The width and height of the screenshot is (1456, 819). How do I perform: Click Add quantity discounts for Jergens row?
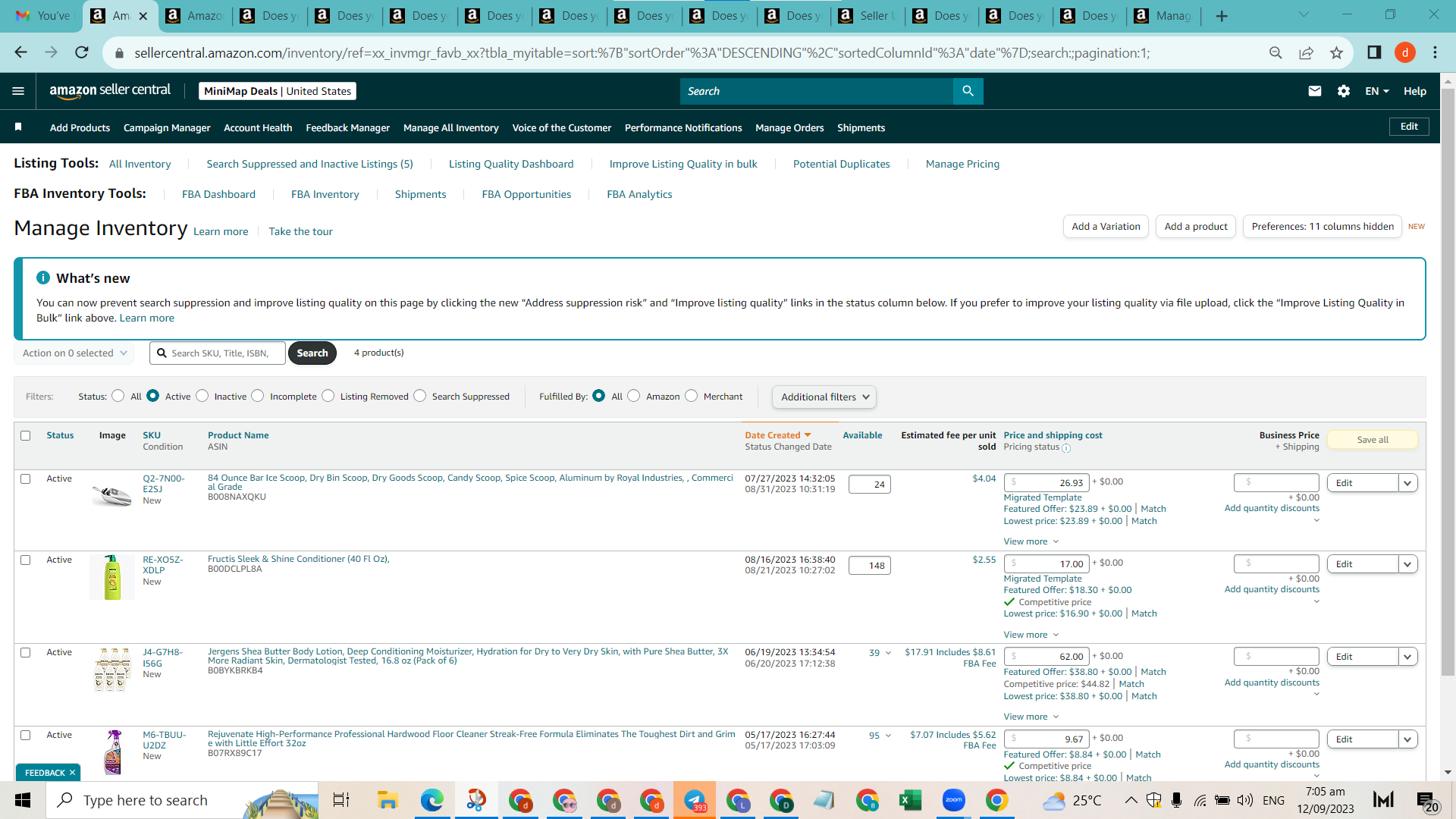tap(1272, 682)
